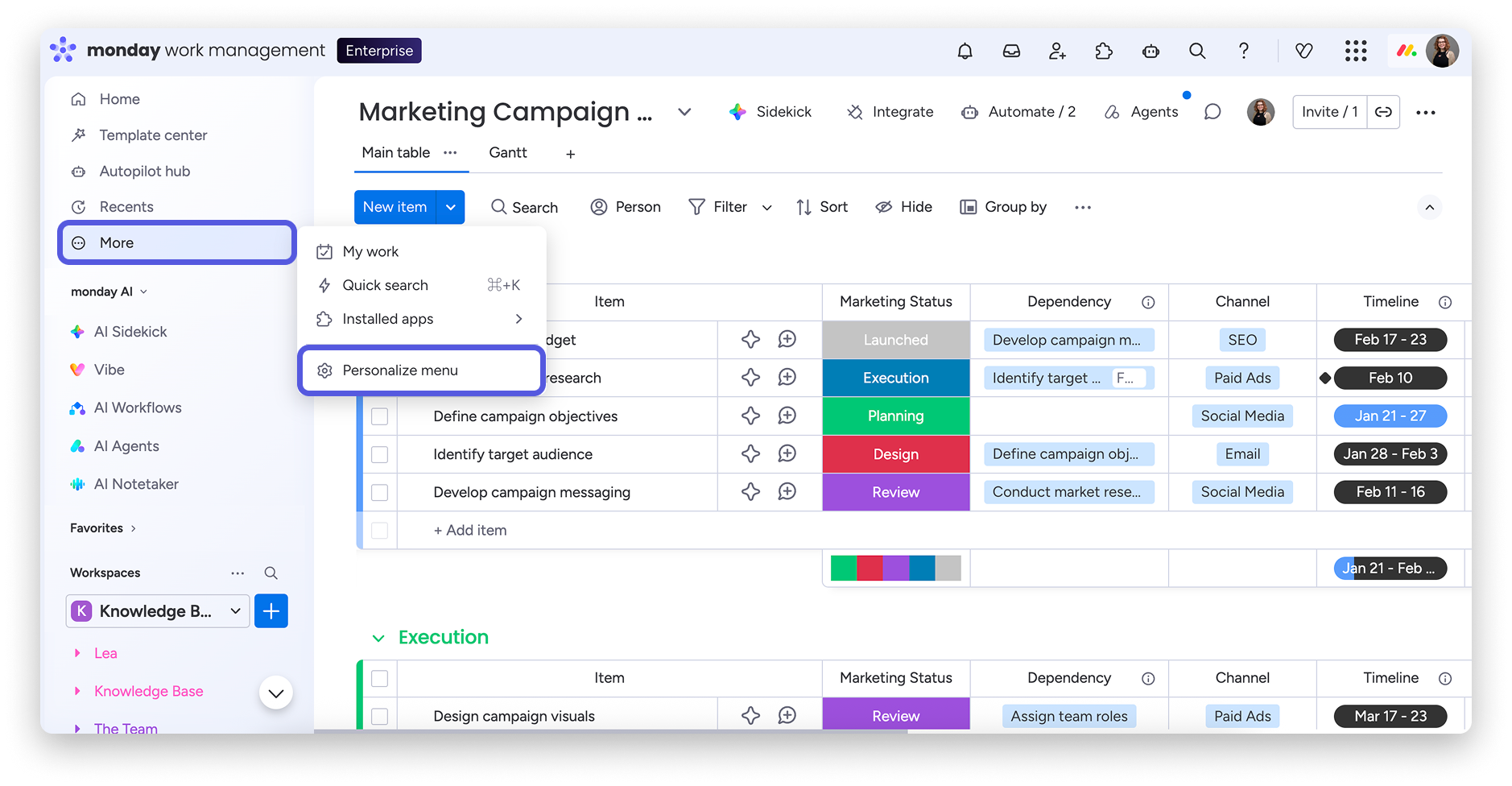Tick the Execution group header checkbox

pyautogui.click(x=379, y=679)
